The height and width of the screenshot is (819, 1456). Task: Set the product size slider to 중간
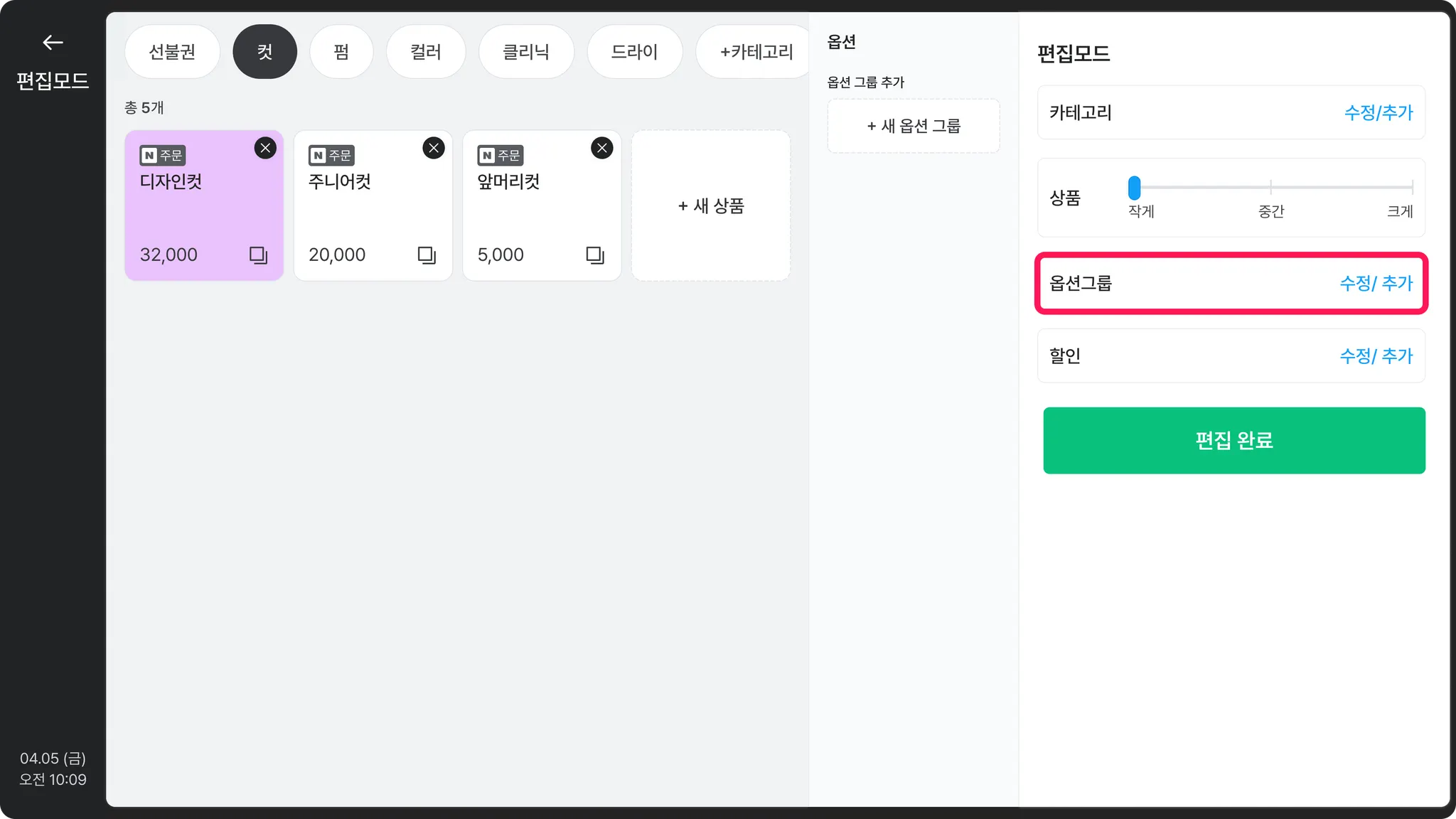pyautogui.click(x=1270, y=187)
